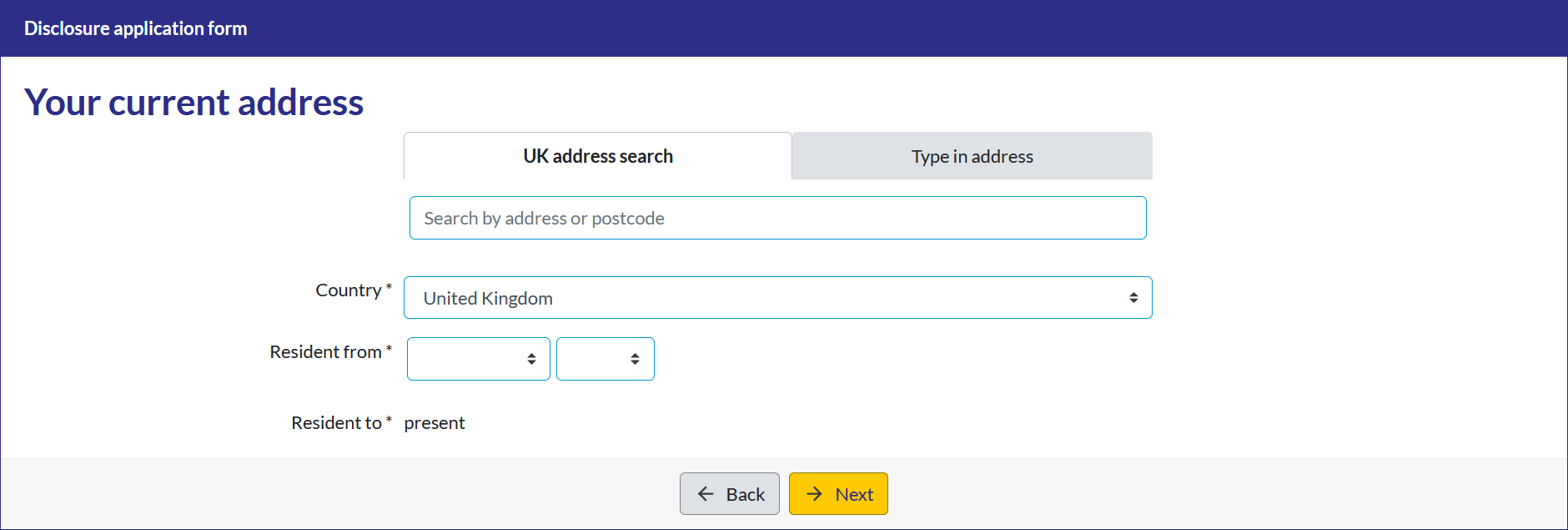The height and width of the screenshot is (530, 1568).
Task: Focus the Search by address or postcode field
Action: pyautogui.click(x=778, y=218)
